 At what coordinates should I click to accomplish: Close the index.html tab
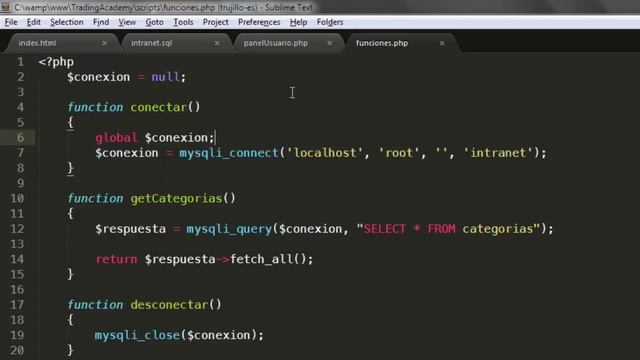pyautogui.click(x=104, y=43)
